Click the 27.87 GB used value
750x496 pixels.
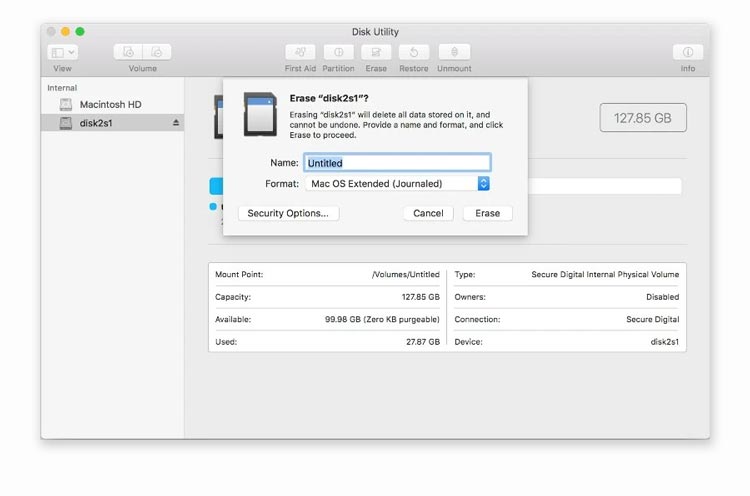coord(423,342)
